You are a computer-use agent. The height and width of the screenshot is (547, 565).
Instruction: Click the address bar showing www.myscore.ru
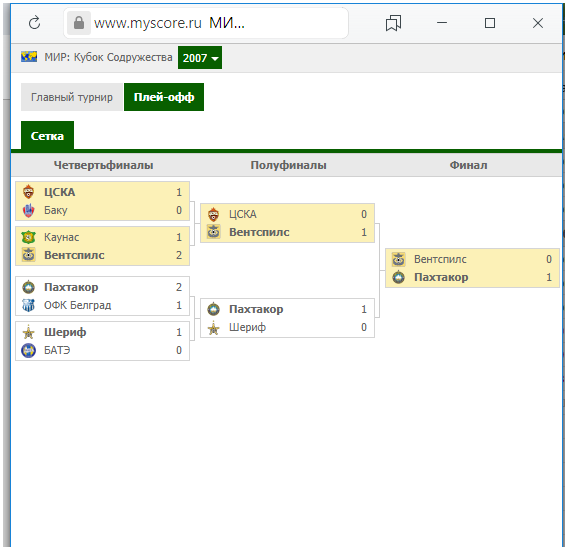tap(206, 23)
